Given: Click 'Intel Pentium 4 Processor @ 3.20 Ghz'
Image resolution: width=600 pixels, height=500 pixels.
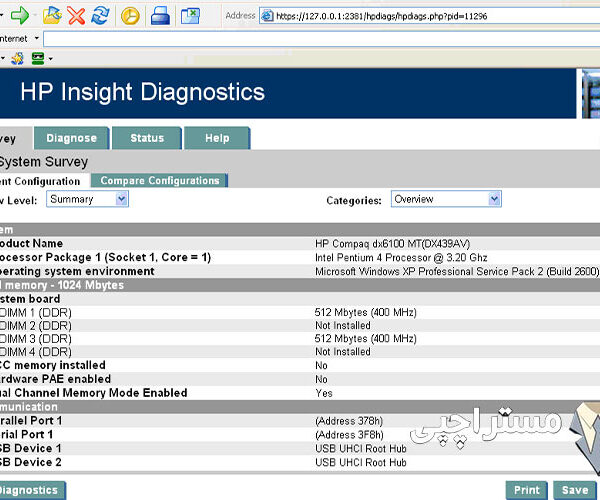Looking at the screenshot, I should [x=401, y=257].
